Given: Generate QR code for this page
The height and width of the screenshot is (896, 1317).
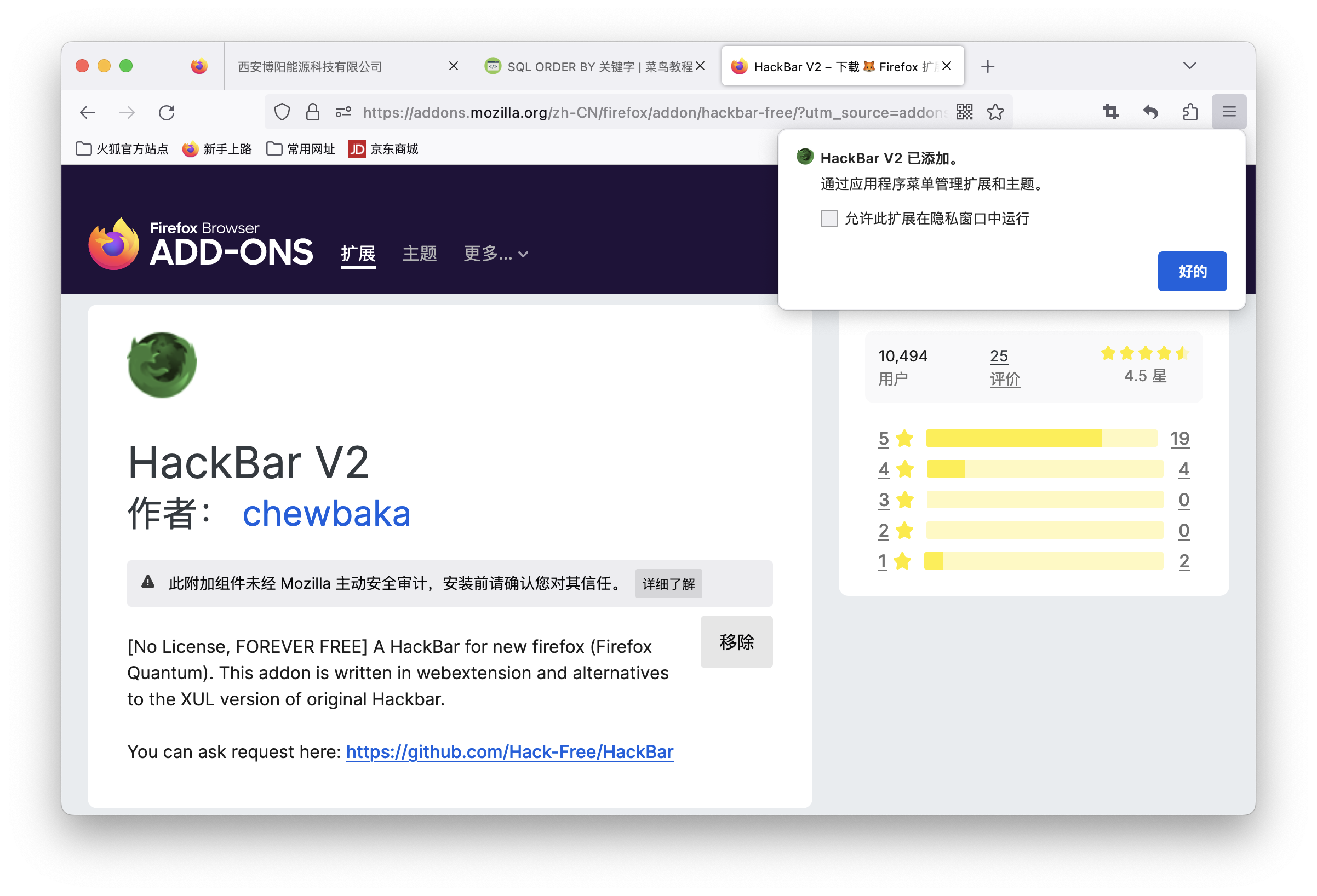Looking at the screenshot, I should (x=964, y=112).
